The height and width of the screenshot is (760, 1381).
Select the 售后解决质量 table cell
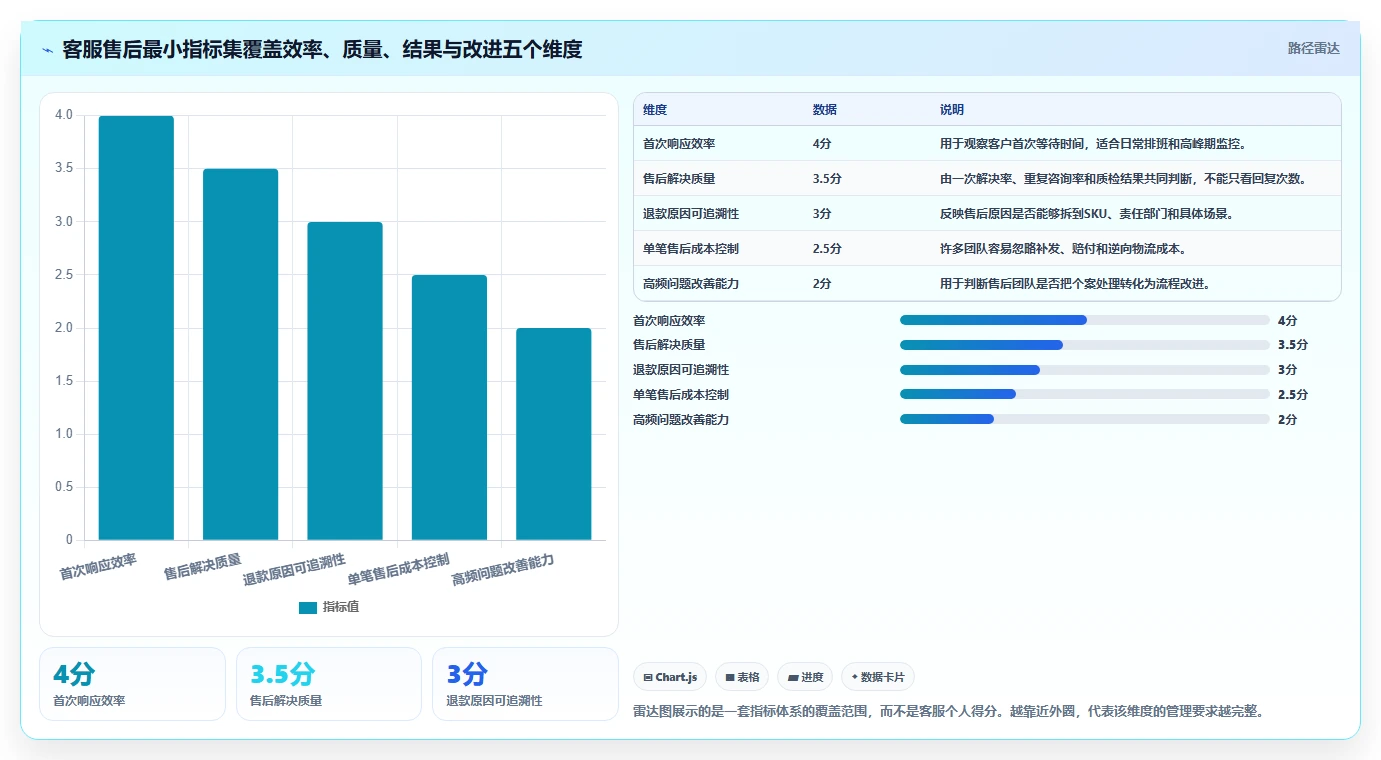[679, 179]
